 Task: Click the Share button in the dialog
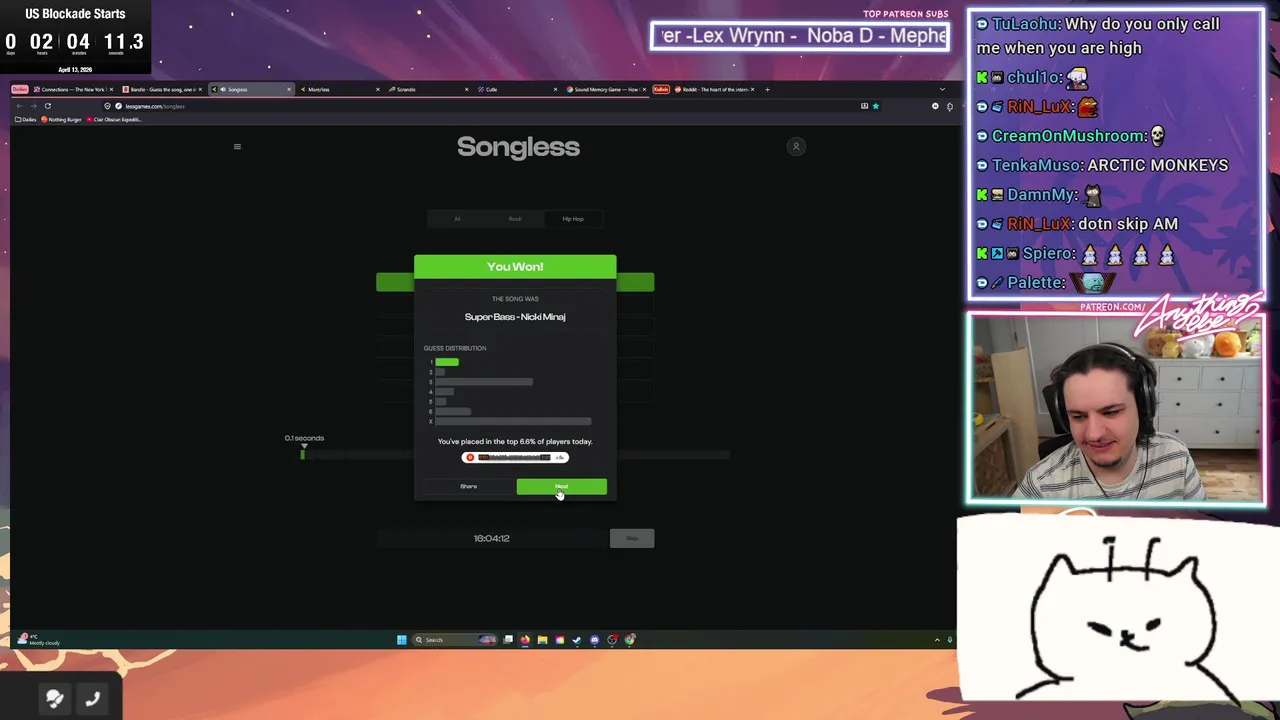(468, 486)
